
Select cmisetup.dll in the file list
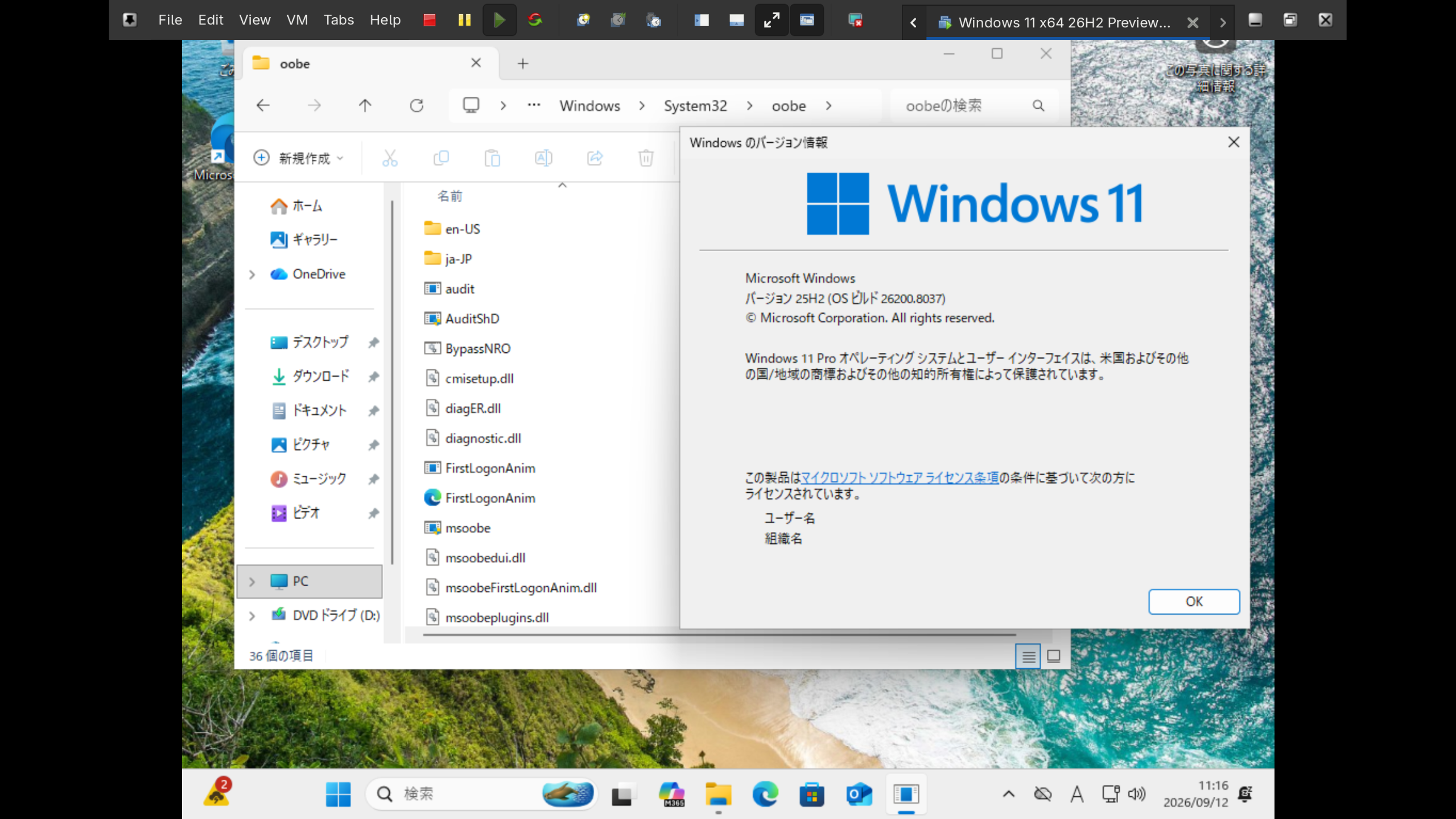click(469, 378)
